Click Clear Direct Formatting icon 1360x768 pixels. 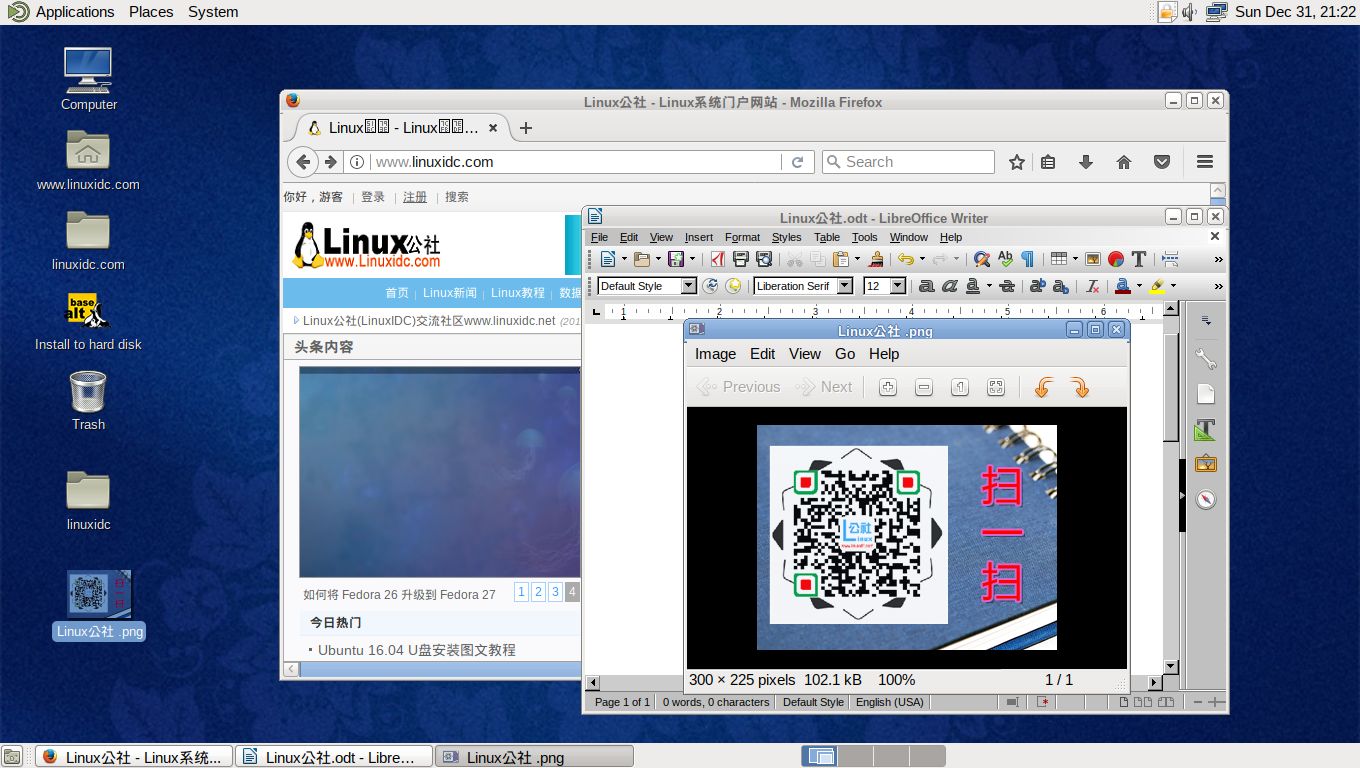pos(1092,286)
